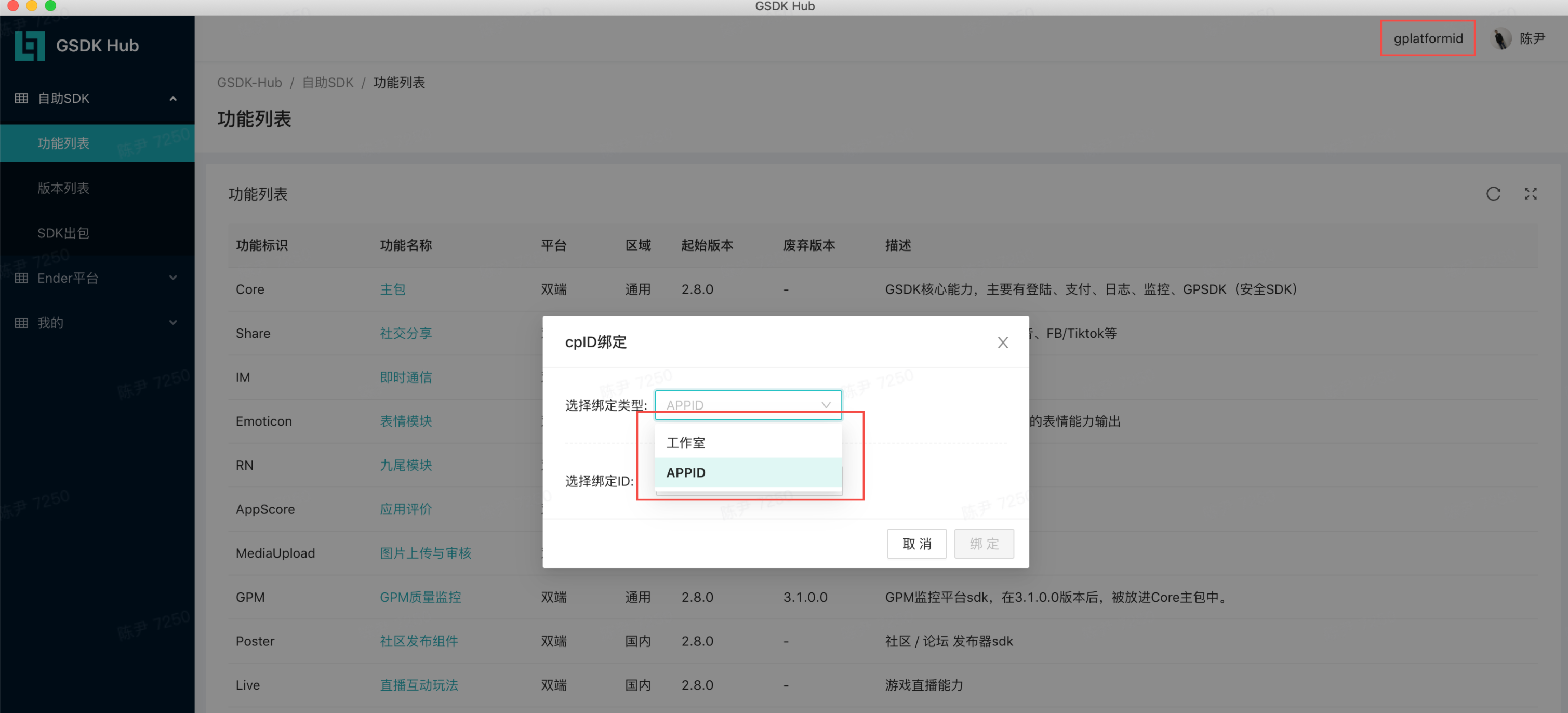Toggle fullscreen with the expand icon
The height and width of the screenshot is (713, 1568).
click(1530, 194)
